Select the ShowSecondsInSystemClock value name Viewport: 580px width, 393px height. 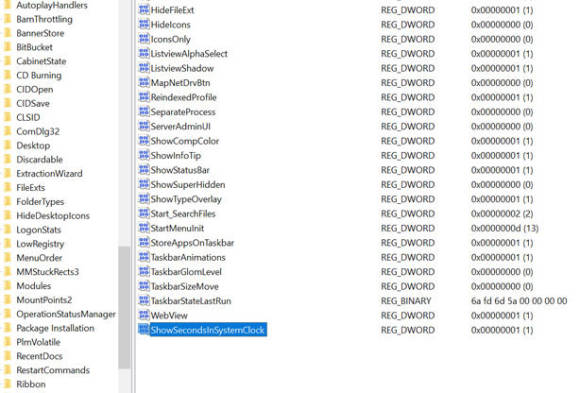(208, 330)
